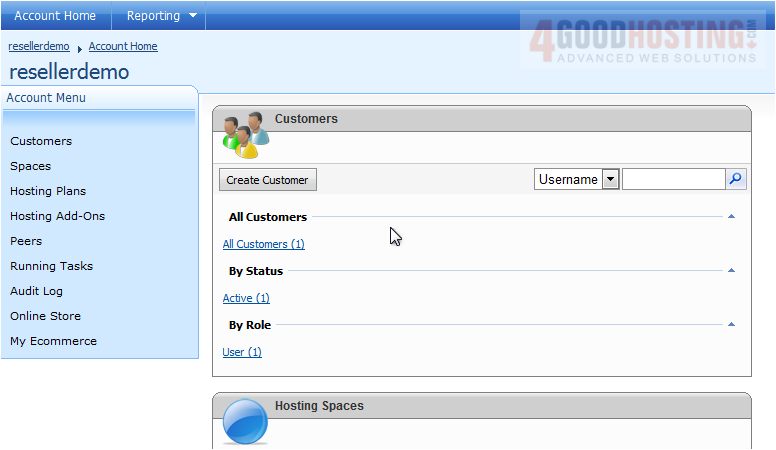776x450 pixels.
Task: Open Account Home in the top bar
Action: [55, 16]
